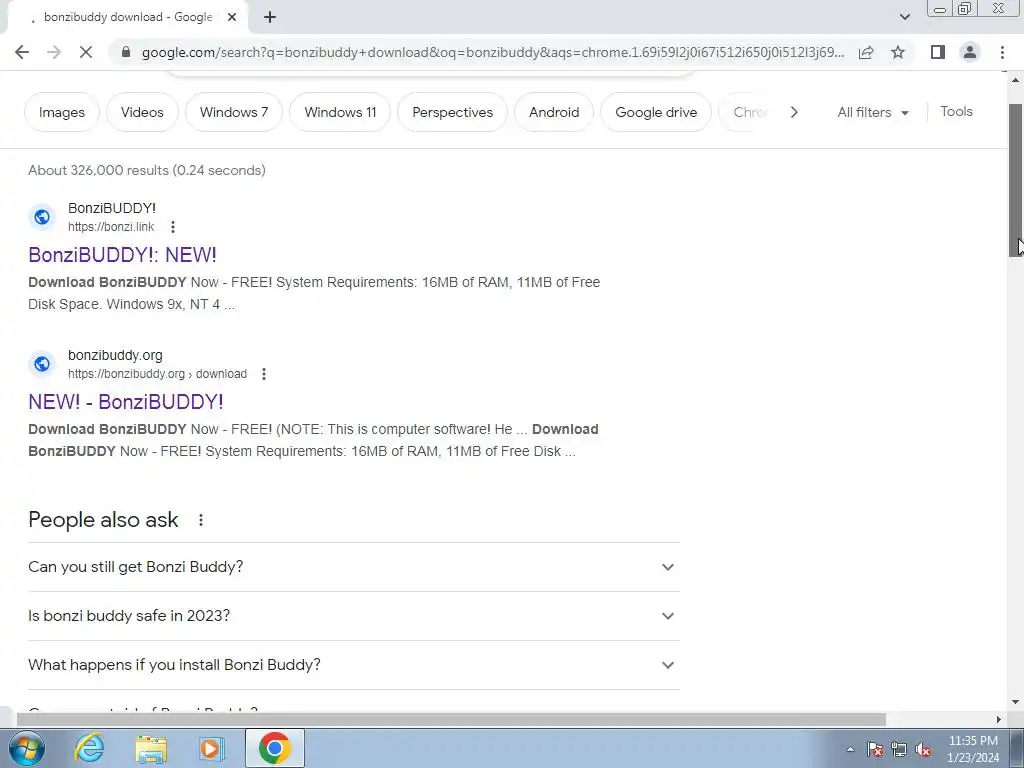Select the Perspectives filter chip
1024x768 pixels.
click(453, 112)
